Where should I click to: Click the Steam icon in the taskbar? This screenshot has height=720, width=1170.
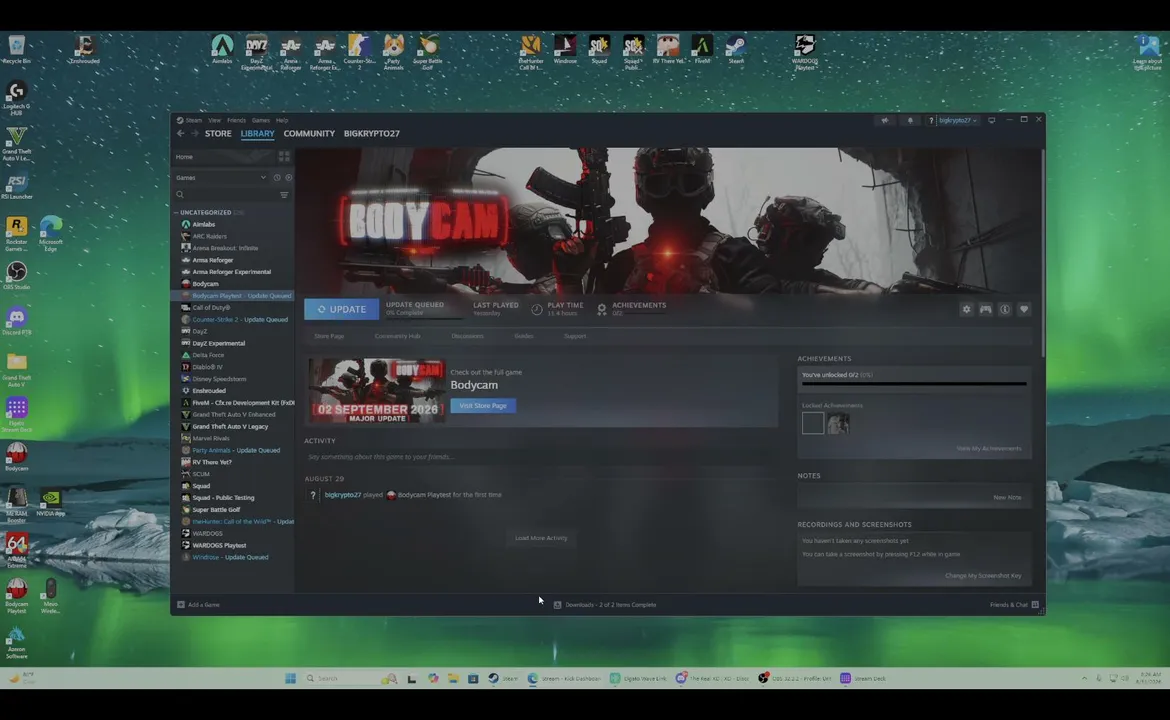click(x=493, y=678)
